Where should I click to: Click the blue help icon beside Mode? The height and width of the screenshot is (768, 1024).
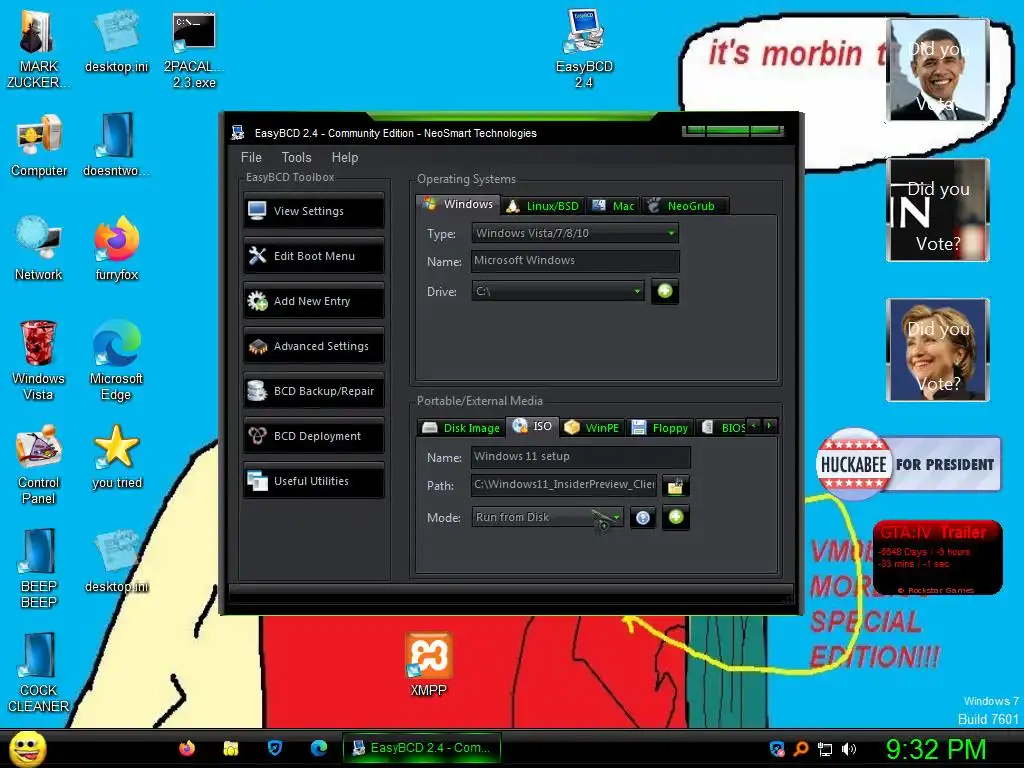(x=643, y=518)
